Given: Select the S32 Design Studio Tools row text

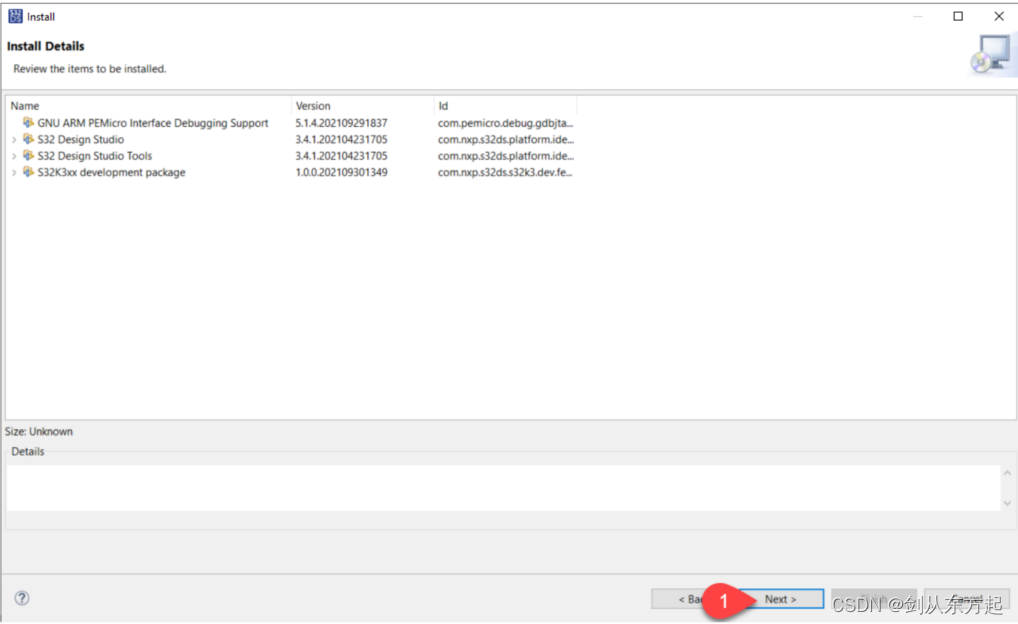Looking at the screenshot, I should [x=95, y=156].
